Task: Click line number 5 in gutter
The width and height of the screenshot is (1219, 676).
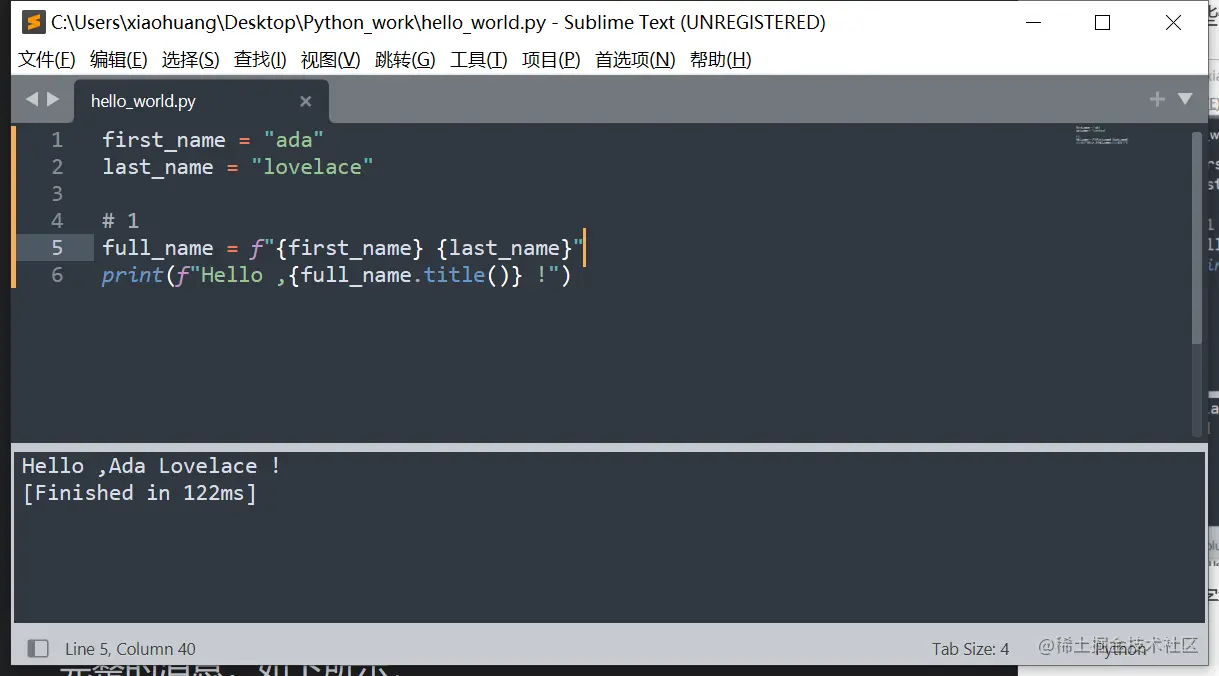Action: (57, 248)
